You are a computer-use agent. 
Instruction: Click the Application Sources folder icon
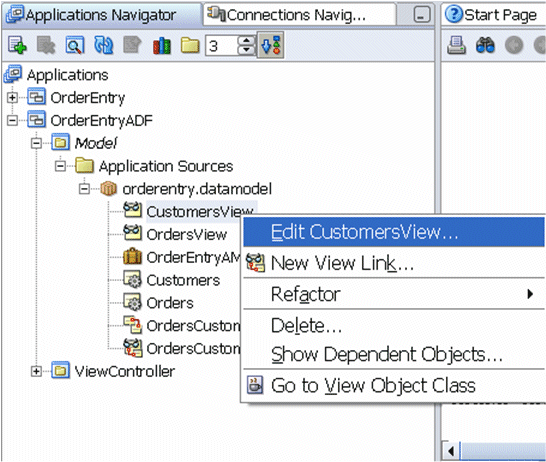(84, 165)
